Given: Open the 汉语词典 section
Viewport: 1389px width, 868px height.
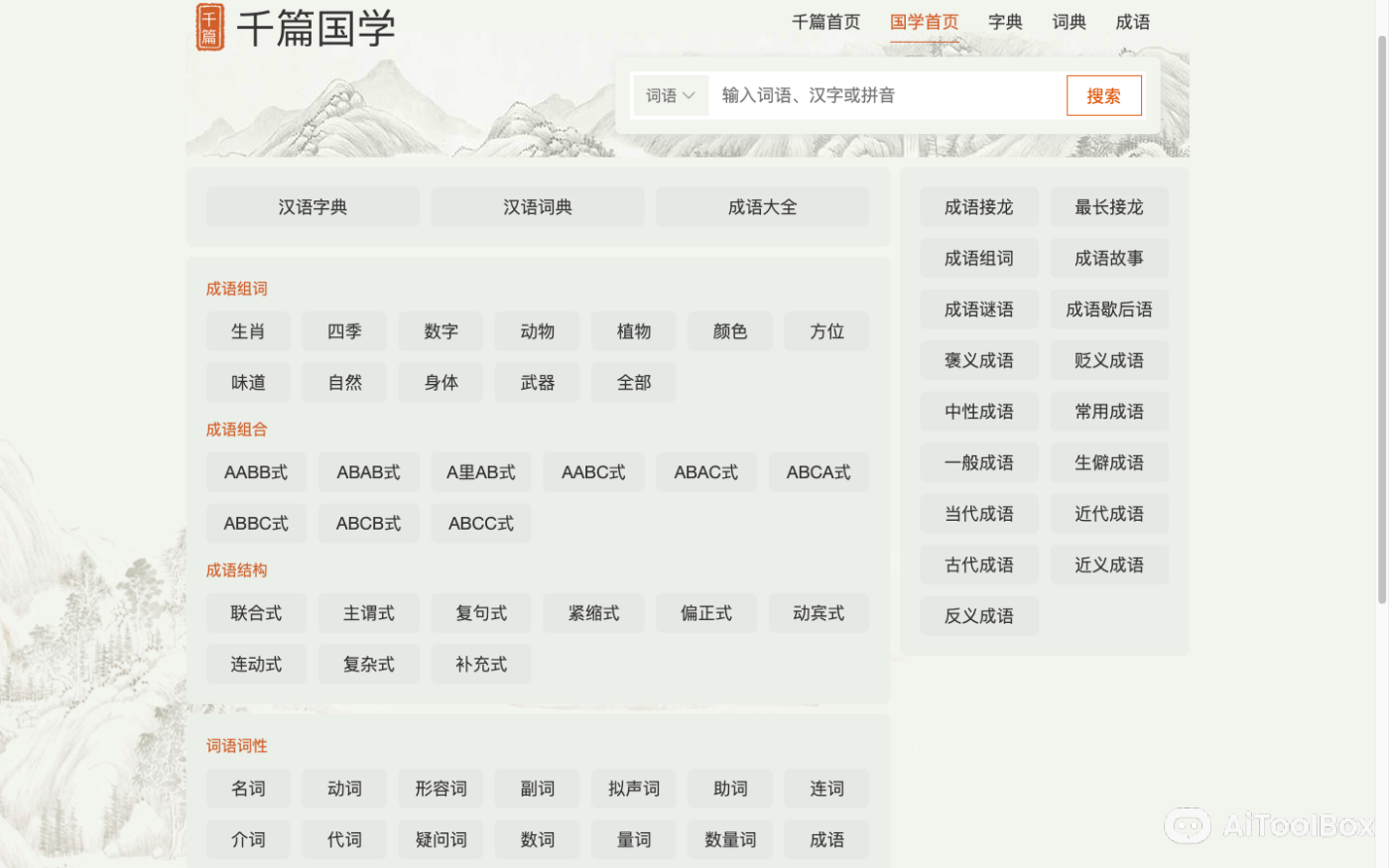Looking at the screenshot, I should point(537,207).
